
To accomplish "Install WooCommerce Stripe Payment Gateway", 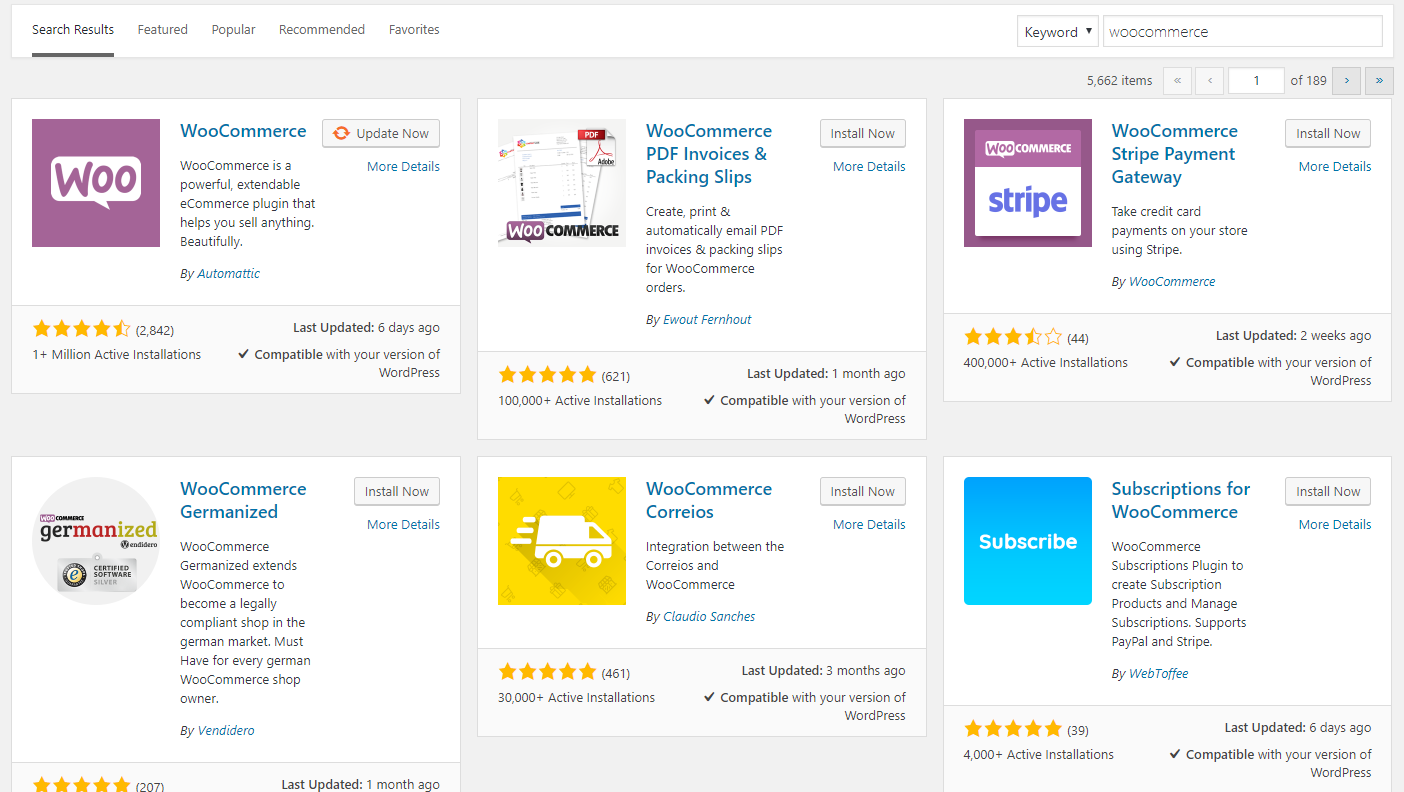I will [1327, 133].
